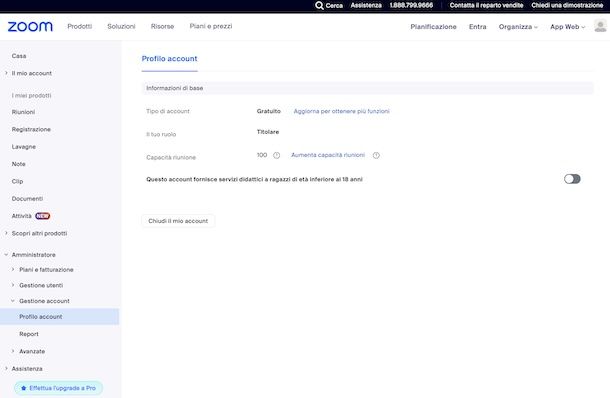Click Aumenta capacità riunioni link
The height and width of the screenshot is (398, 610).
[x=328, y=155]
